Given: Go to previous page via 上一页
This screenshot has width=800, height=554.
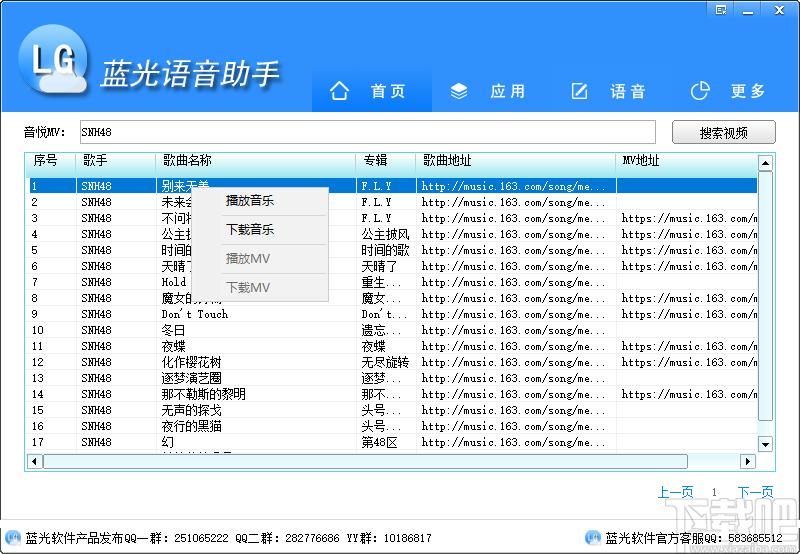Looking at the screenshot, I should 676,492.
